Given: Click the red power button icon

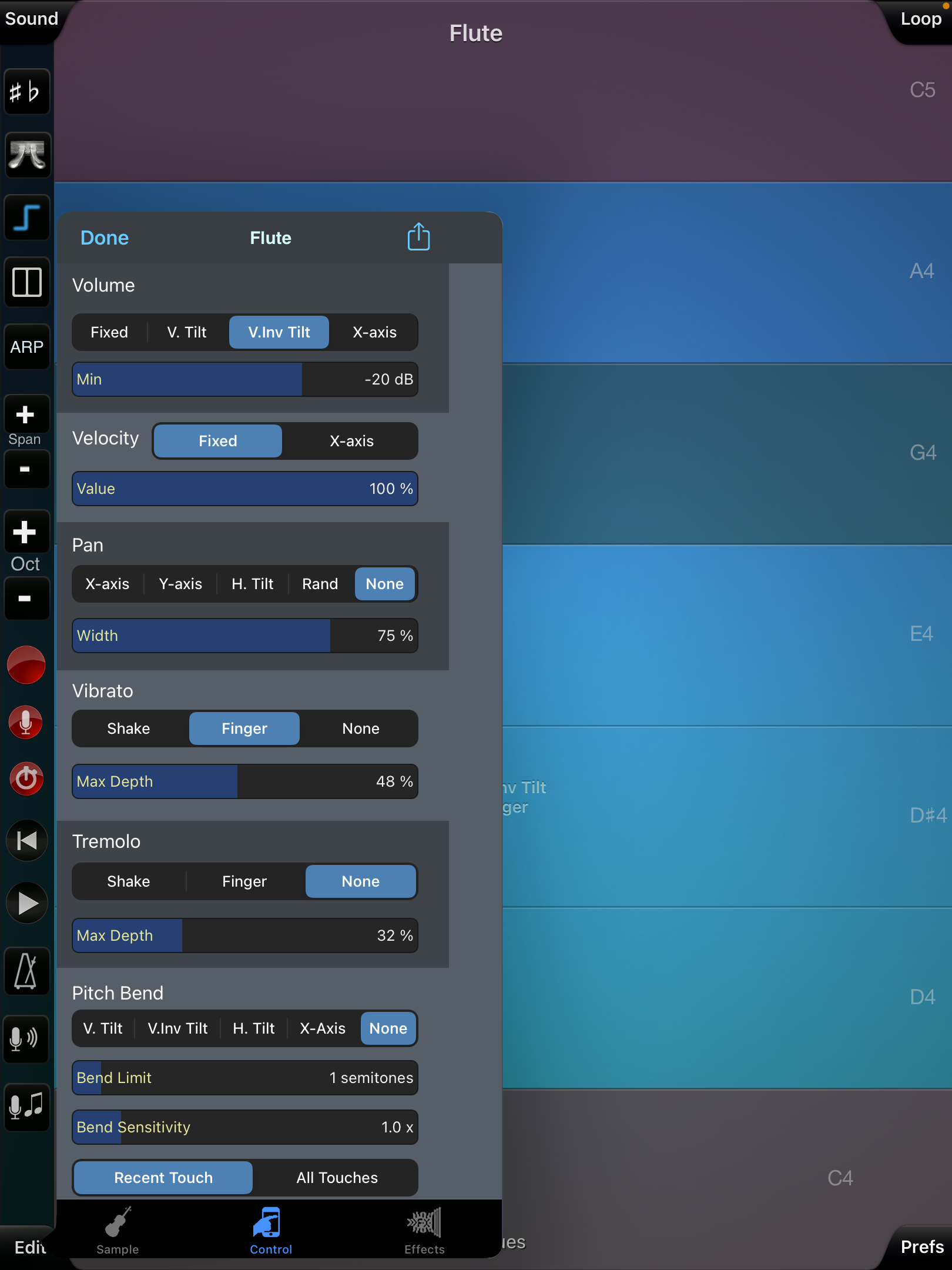Looking at the screenshot, I should (x=26, y=778).
